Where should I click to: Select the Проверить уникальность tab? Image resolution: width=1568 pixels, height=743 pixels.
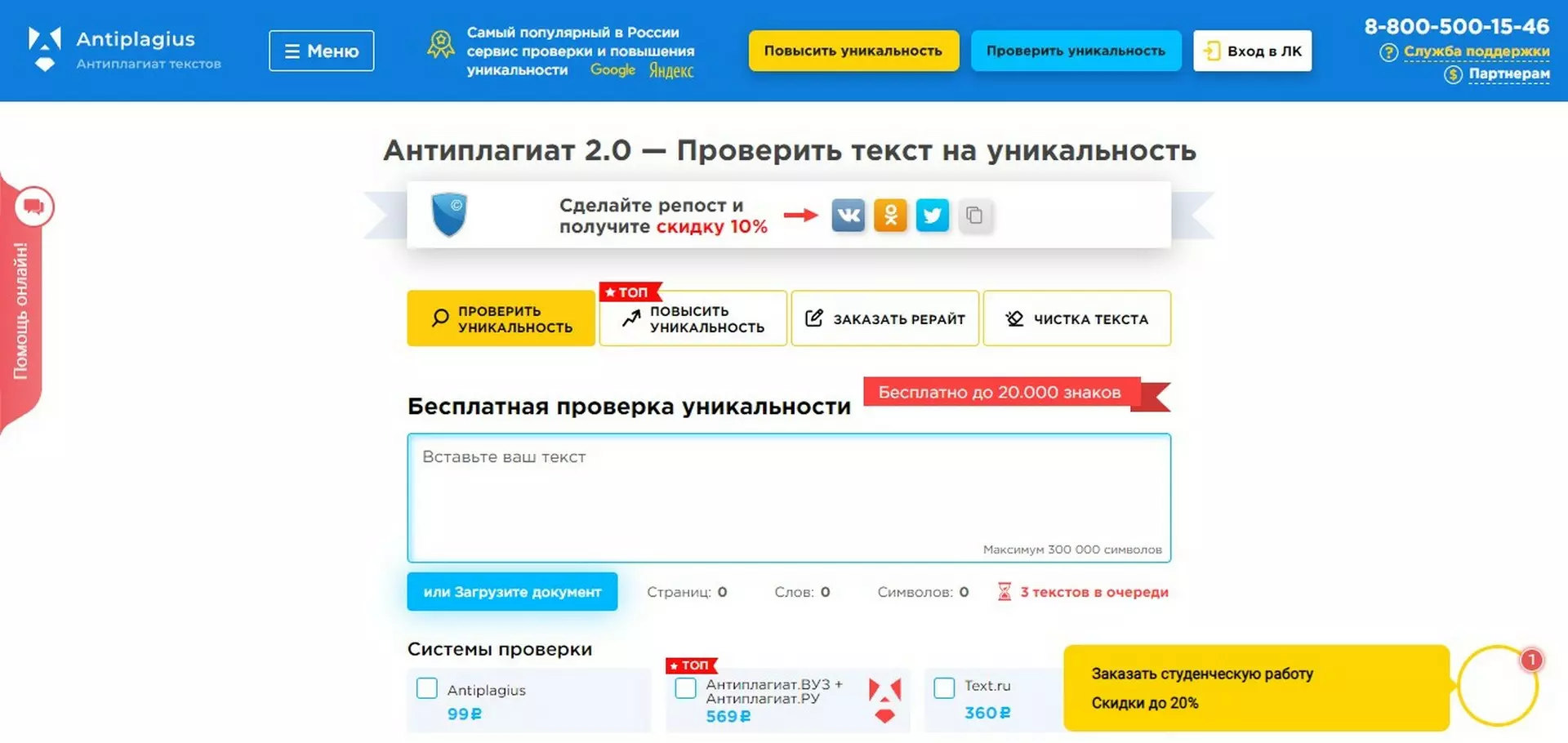tap(501, 318)
